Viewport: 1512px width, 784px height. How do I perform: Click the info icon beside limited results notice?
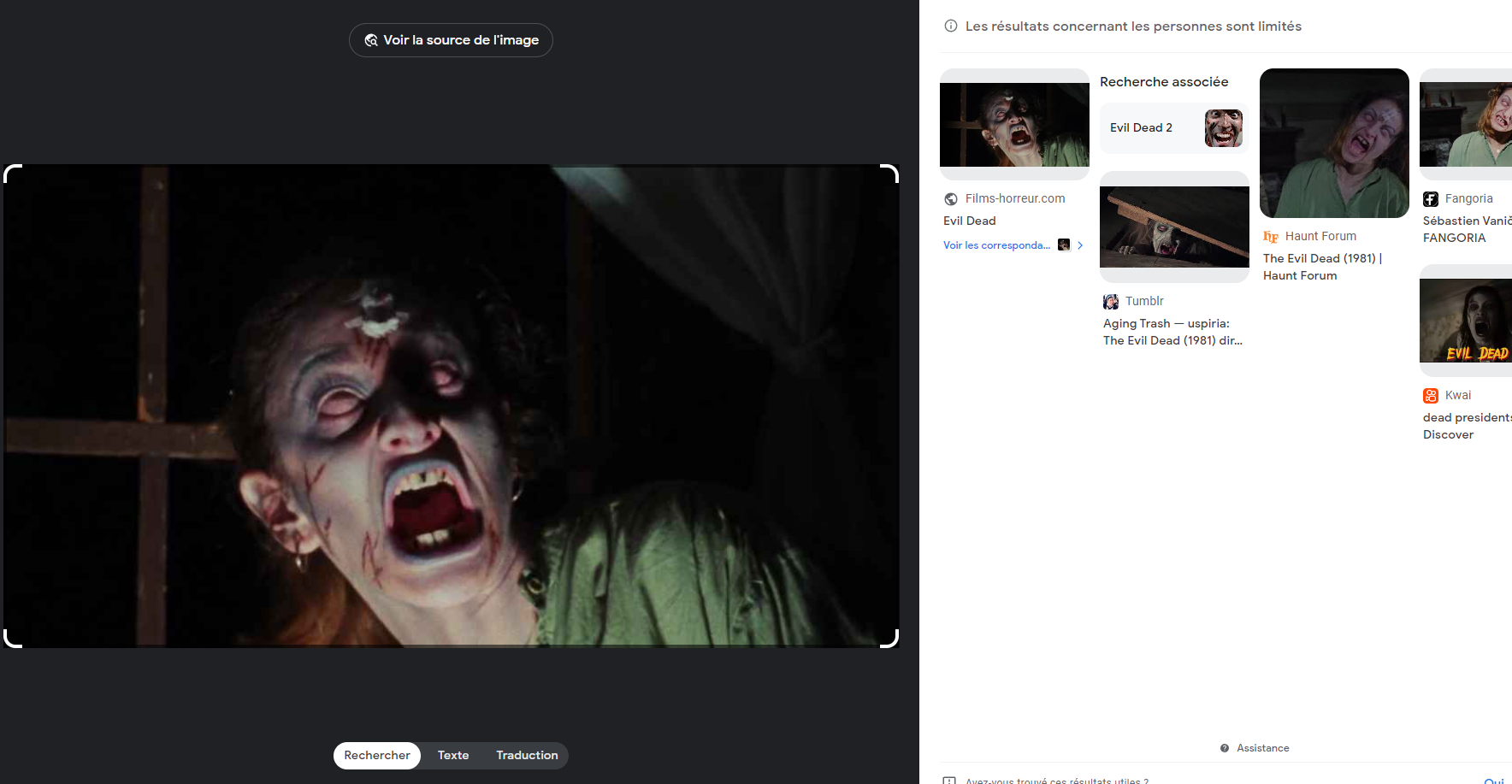click(x=950, y=26)
